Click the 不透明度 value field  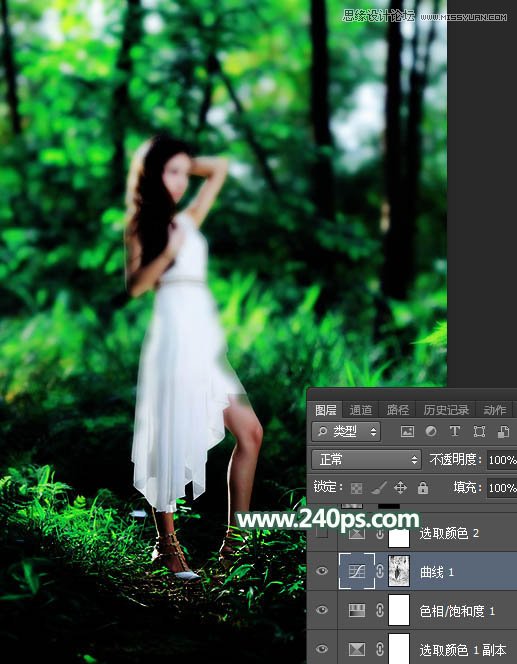(x=502, y=460)
